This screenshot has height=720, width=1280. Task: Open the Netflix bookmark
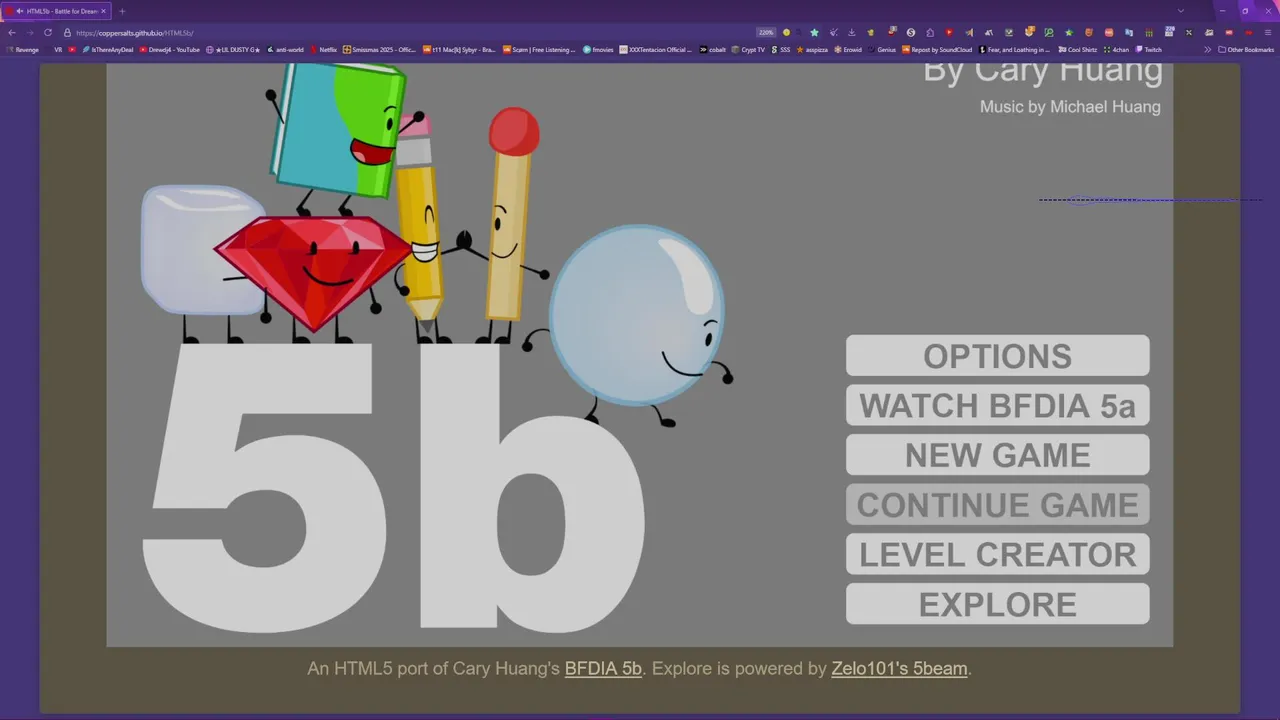(324, 49)
